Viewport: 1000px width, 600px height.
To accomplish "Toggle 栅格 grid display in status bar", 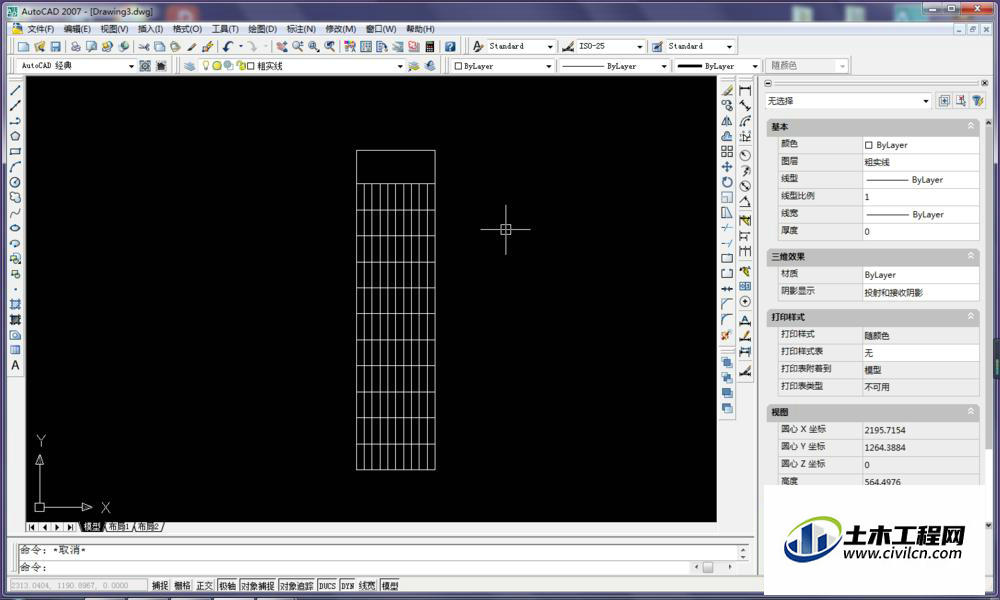I will coord(182,585).
